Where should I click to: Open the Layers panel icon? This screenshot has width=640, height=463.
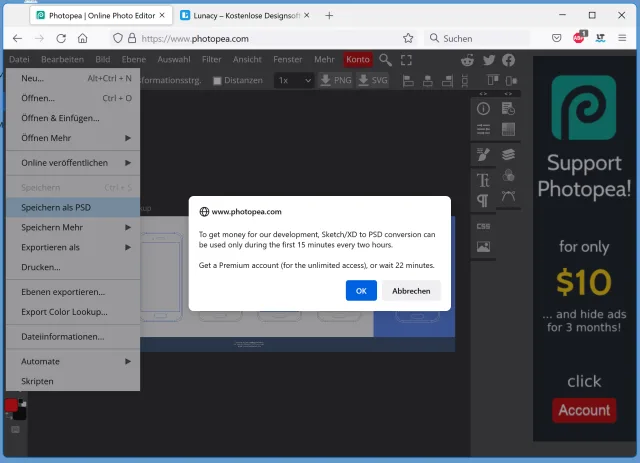509,154
